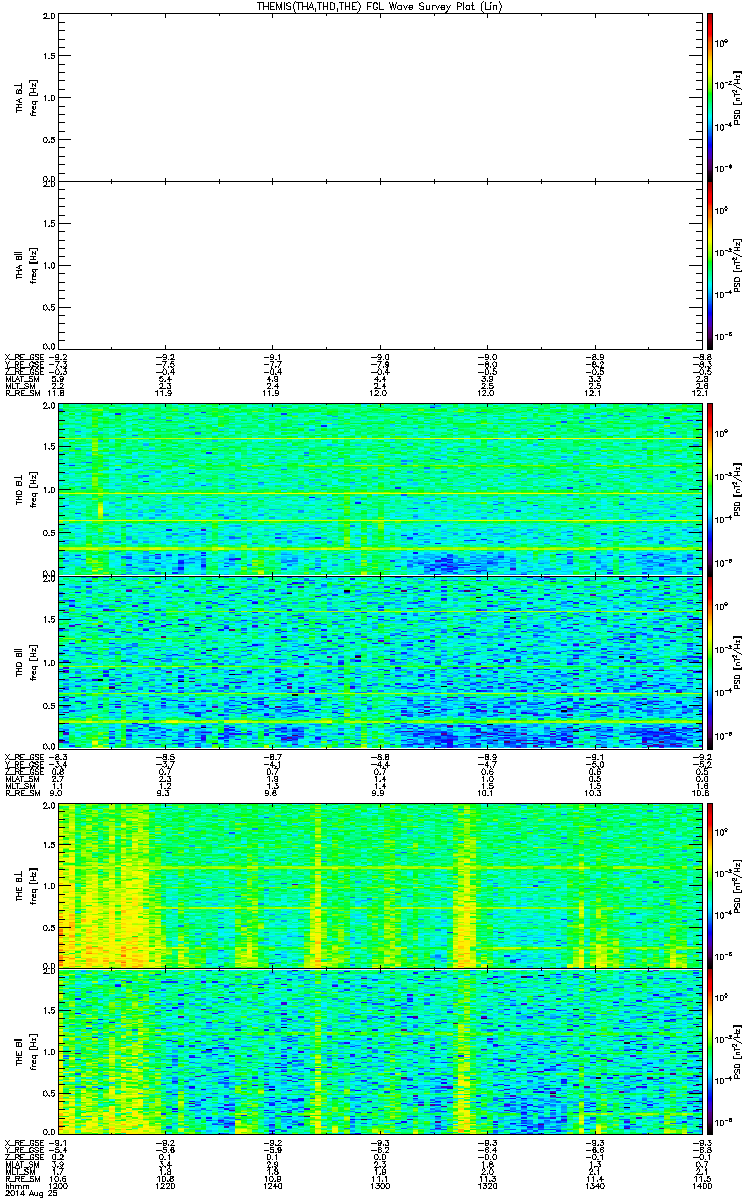Click the '1.5' frequency tick on THE B-perpendicular axis
Viewport: 750px width, 1200px height.
pos(49,846)
